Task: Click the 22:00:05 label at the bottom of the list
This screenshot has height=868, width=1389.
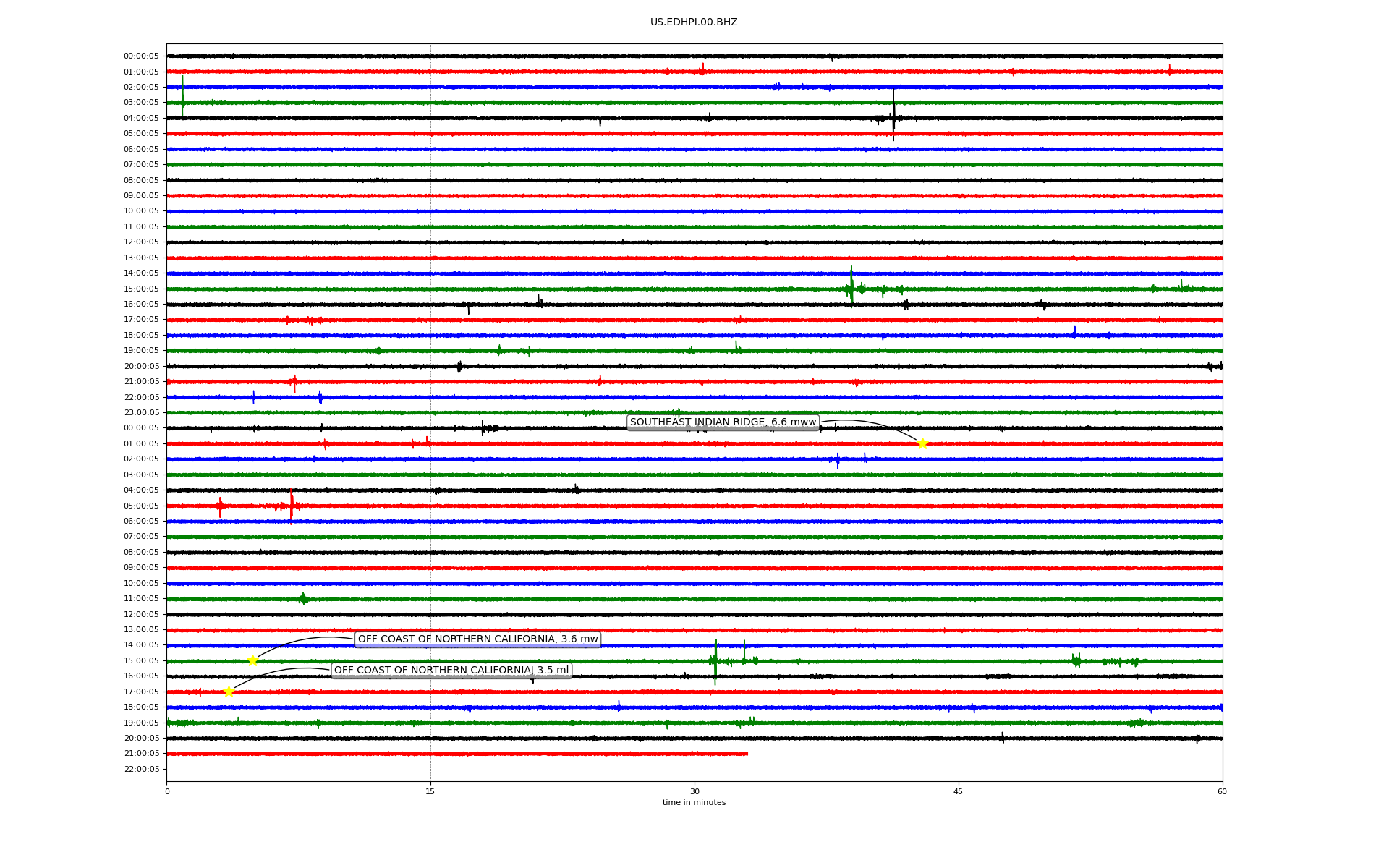Action: click(x=141, y=769)
